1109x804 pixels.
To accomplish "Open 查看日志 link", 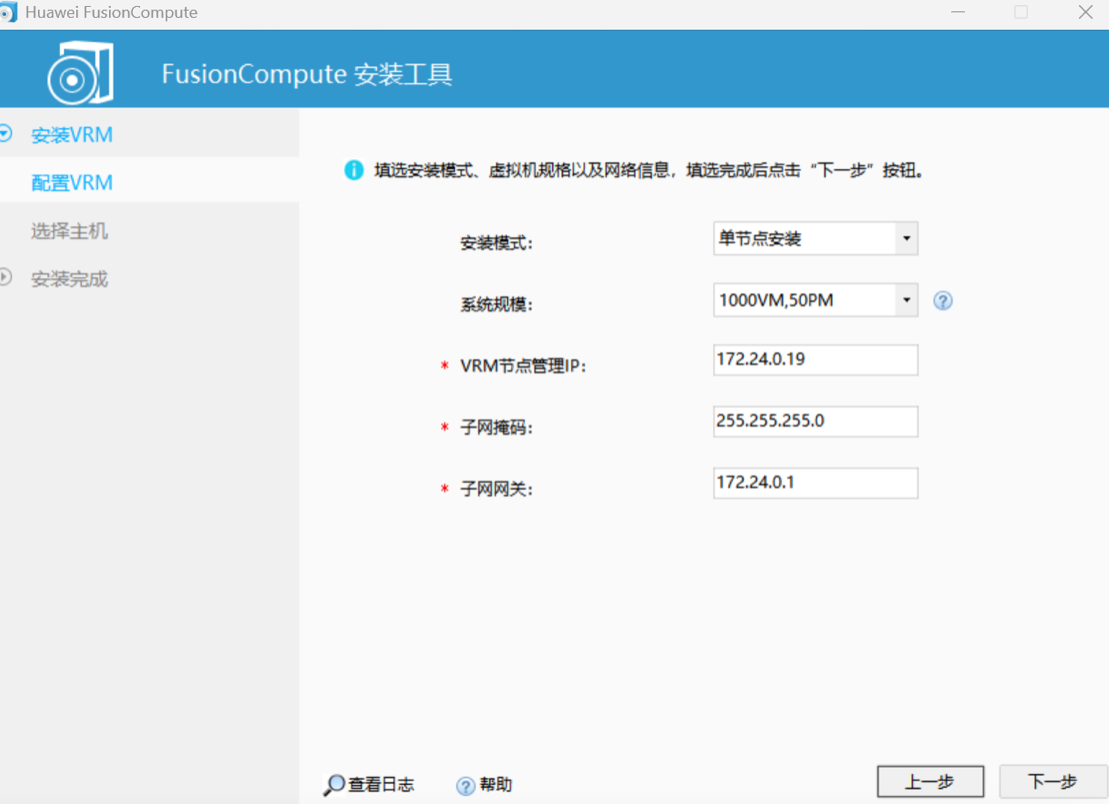I will (381, 784).
